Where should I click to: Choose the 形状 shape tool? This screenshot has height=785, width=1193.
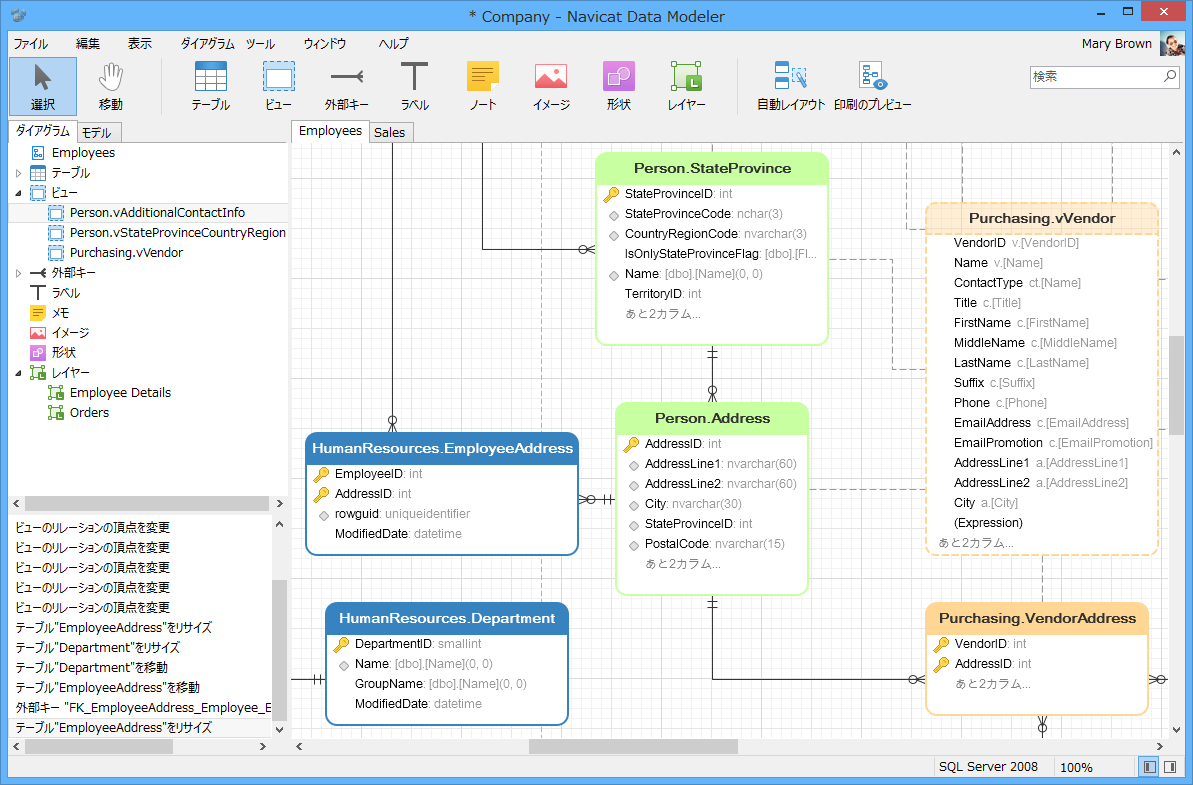(619, 87)
